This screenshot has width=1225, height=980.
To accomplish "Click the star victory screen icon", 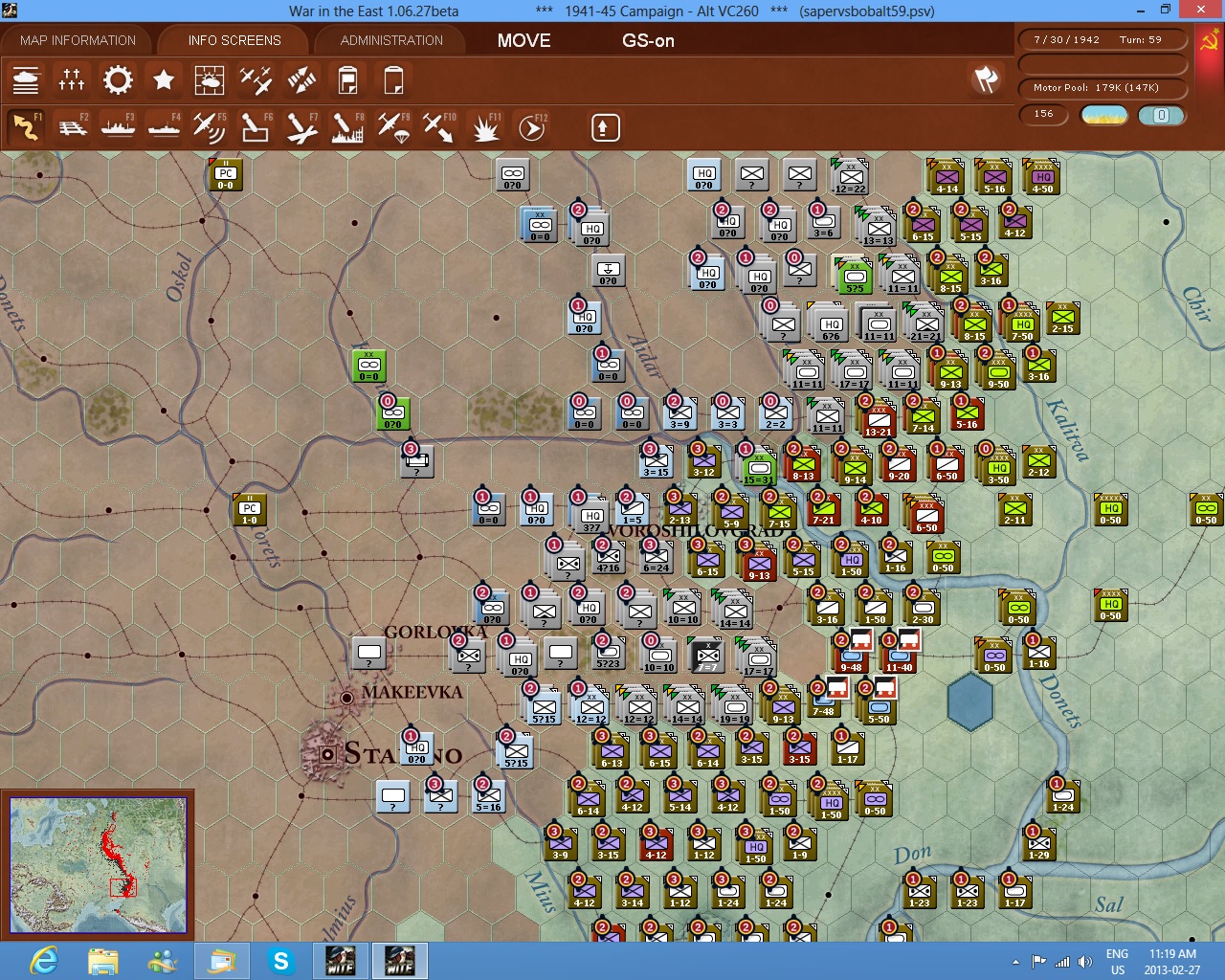I will coord(164,79).
